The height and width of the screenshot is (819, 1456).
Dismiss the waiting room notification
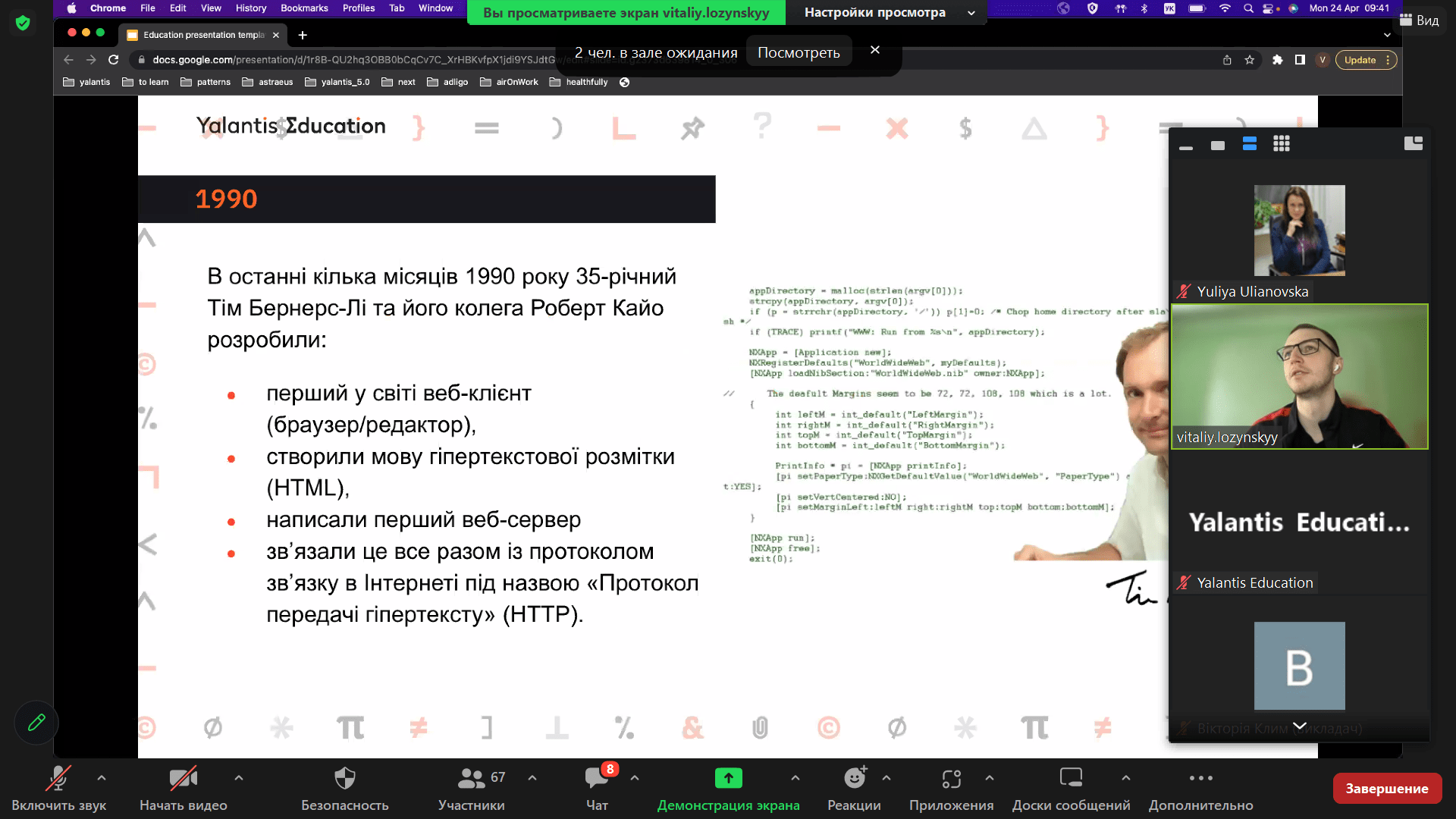[875, 50]
